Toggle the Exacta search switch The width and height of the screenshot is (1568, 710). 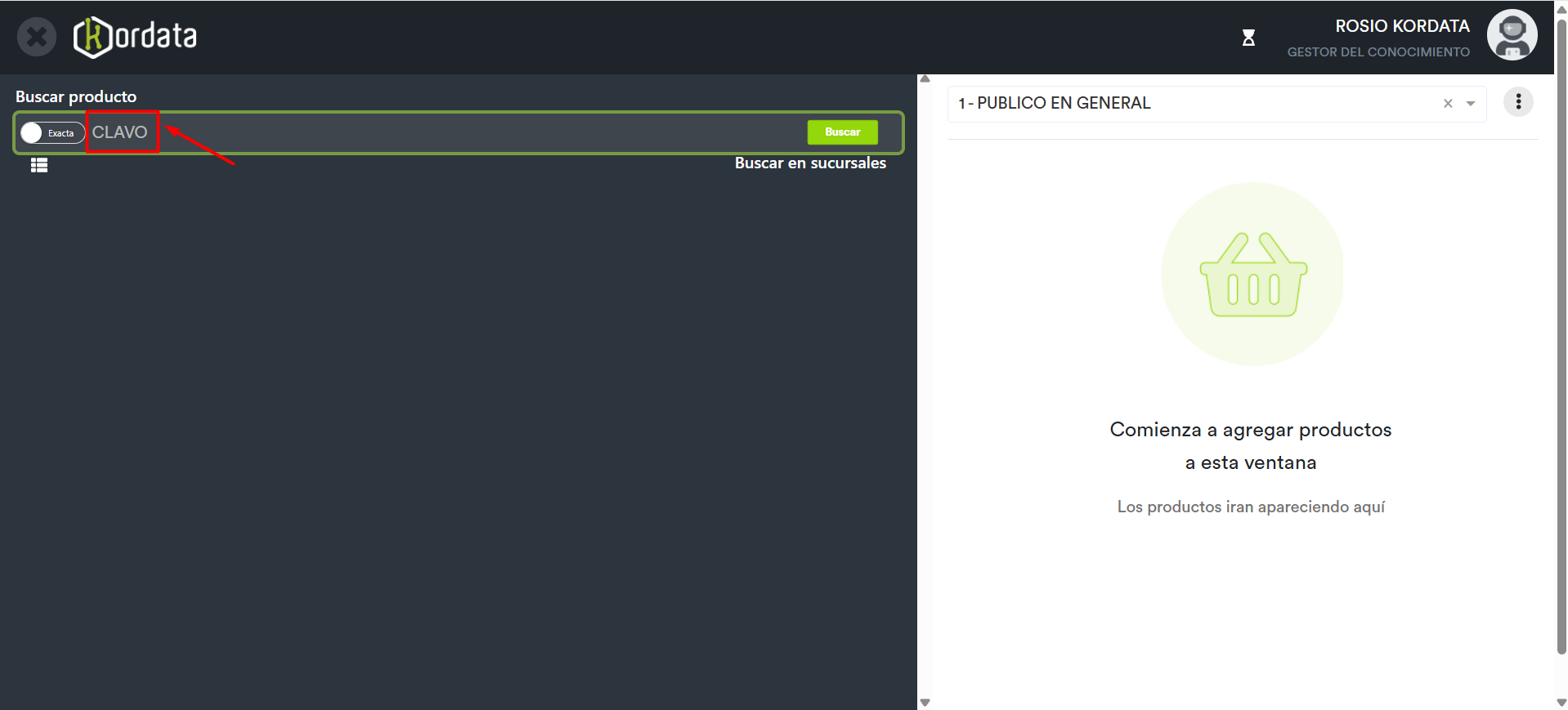(x=52, y=133)
